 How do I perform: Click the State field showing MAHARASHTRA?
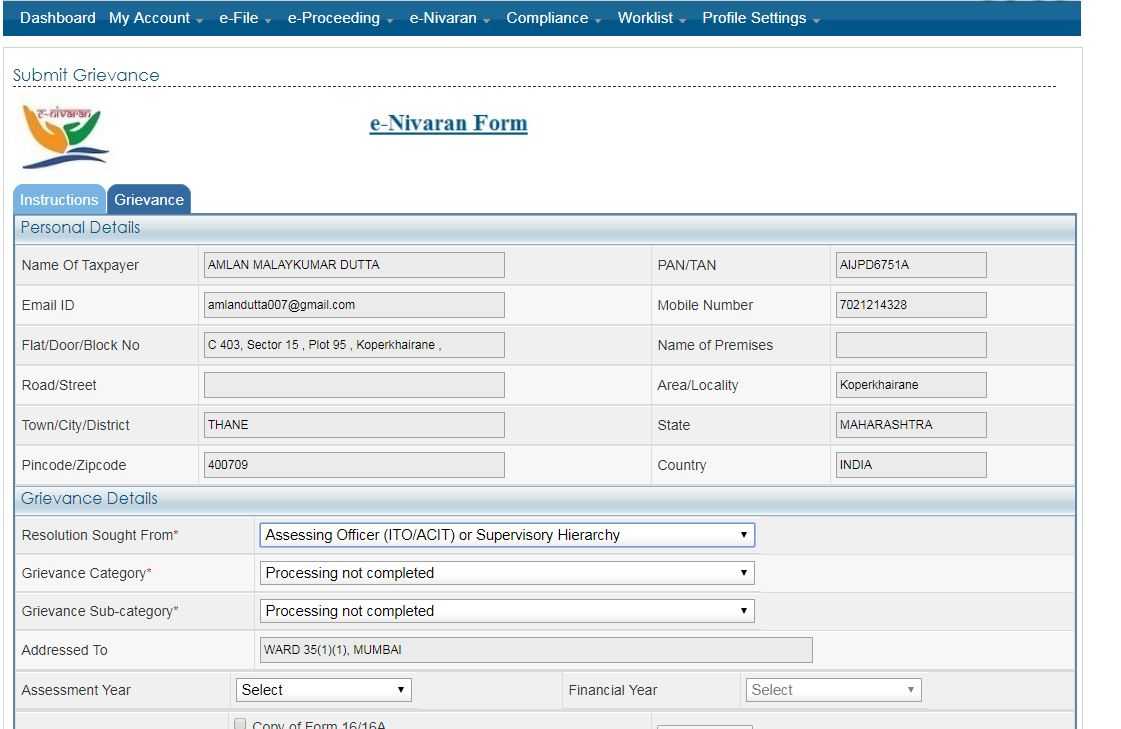pos(911,425)
